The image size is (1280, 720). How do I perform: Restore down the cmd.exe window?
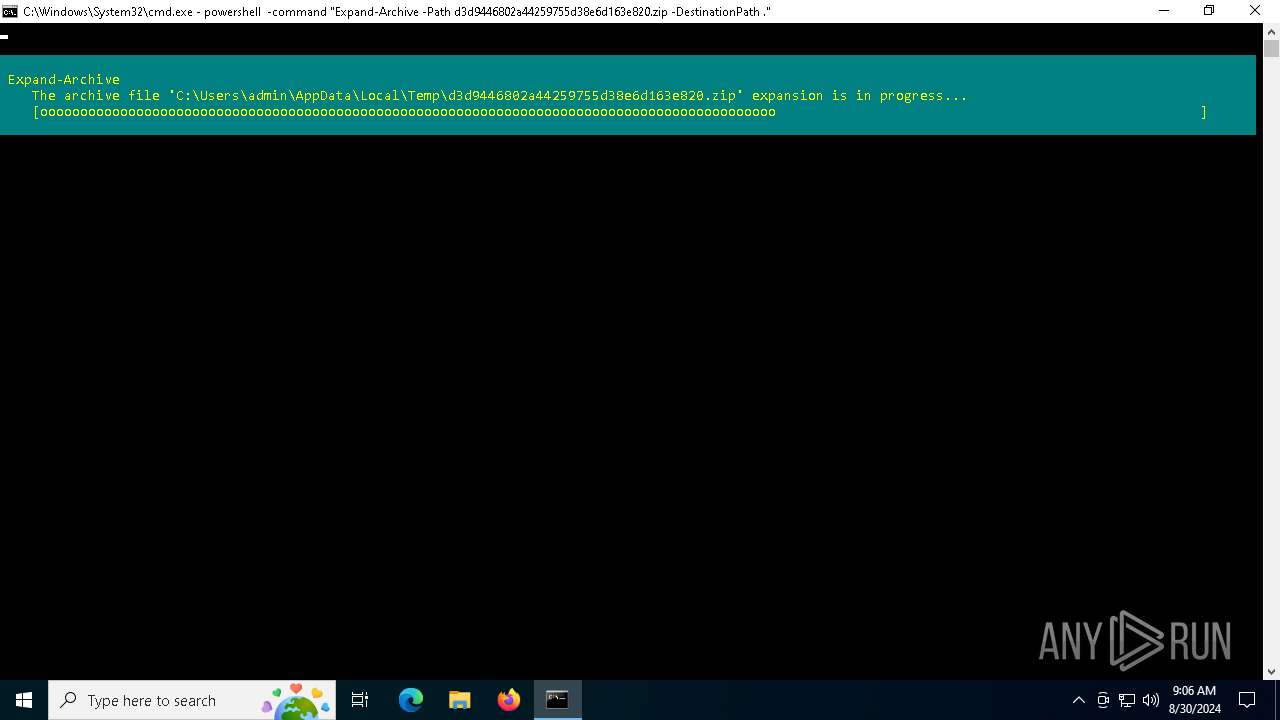[x=1209, y=11]
